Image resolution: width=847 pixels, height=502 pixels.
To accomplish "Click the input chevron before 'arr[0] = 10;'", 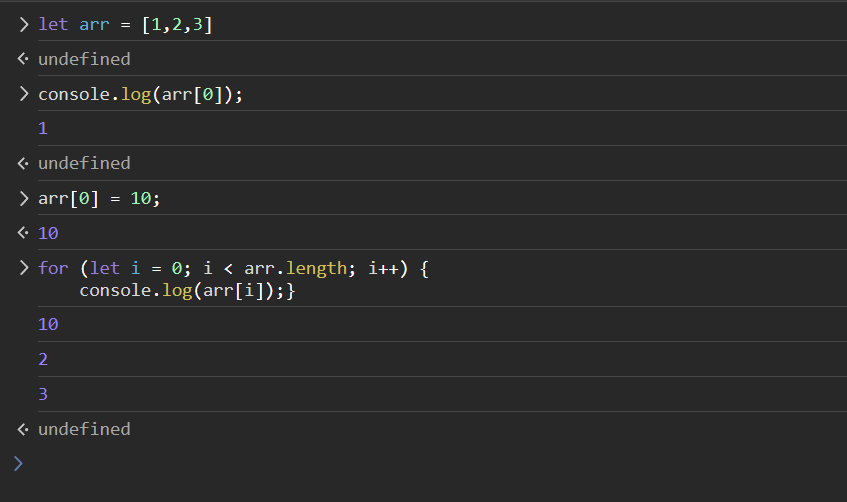I will [23, 198].
